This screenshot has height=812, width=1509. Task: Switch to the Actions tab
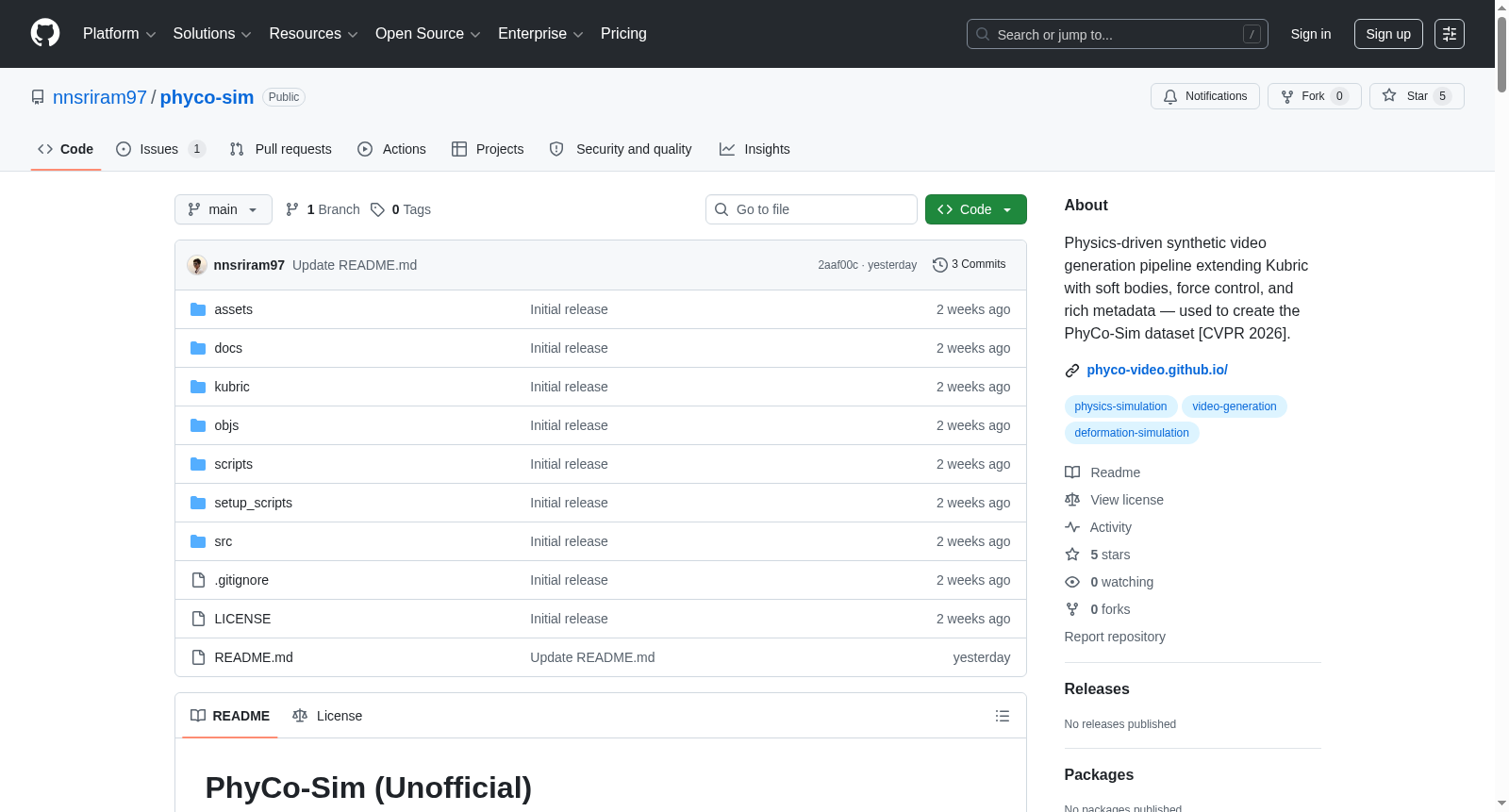tap(391, 149)
